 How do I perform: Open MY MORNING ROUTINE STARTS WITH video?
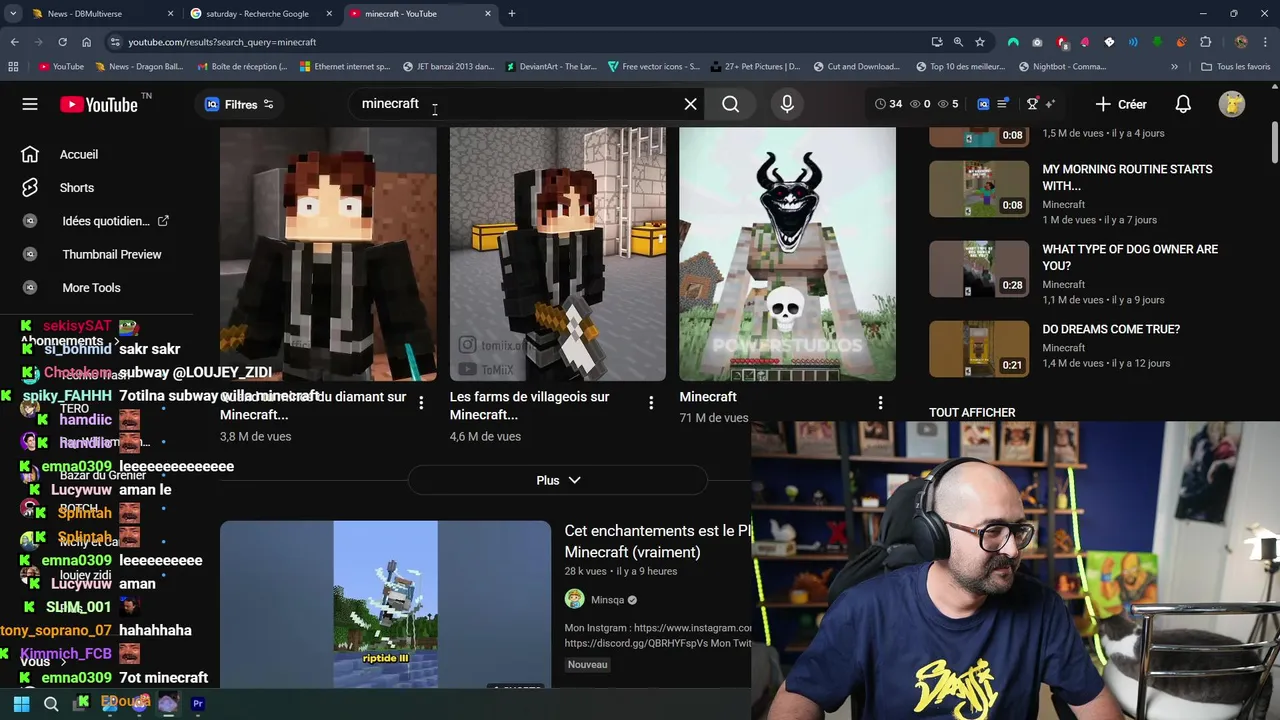(1127, 177)
